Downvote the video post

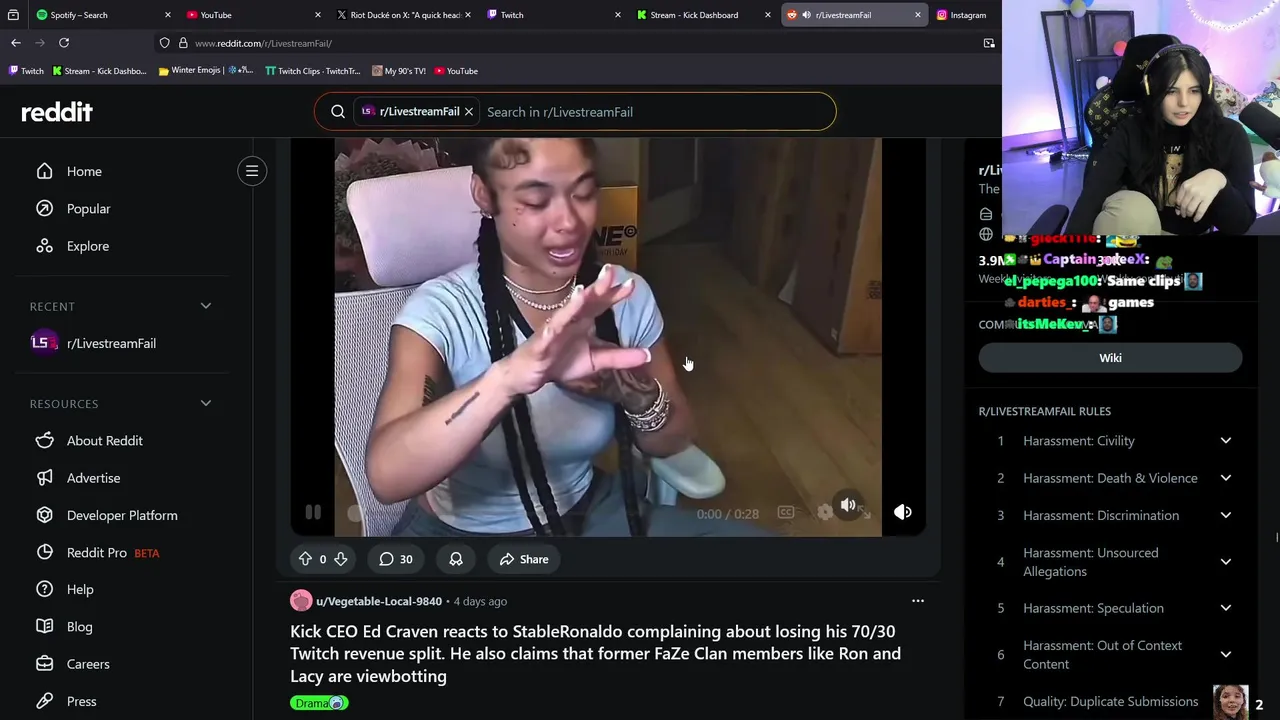pos(340,559)
